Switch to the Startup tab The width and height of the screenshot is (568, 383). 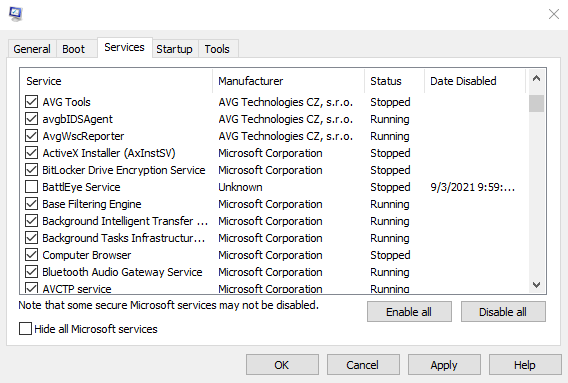point(175,49)
